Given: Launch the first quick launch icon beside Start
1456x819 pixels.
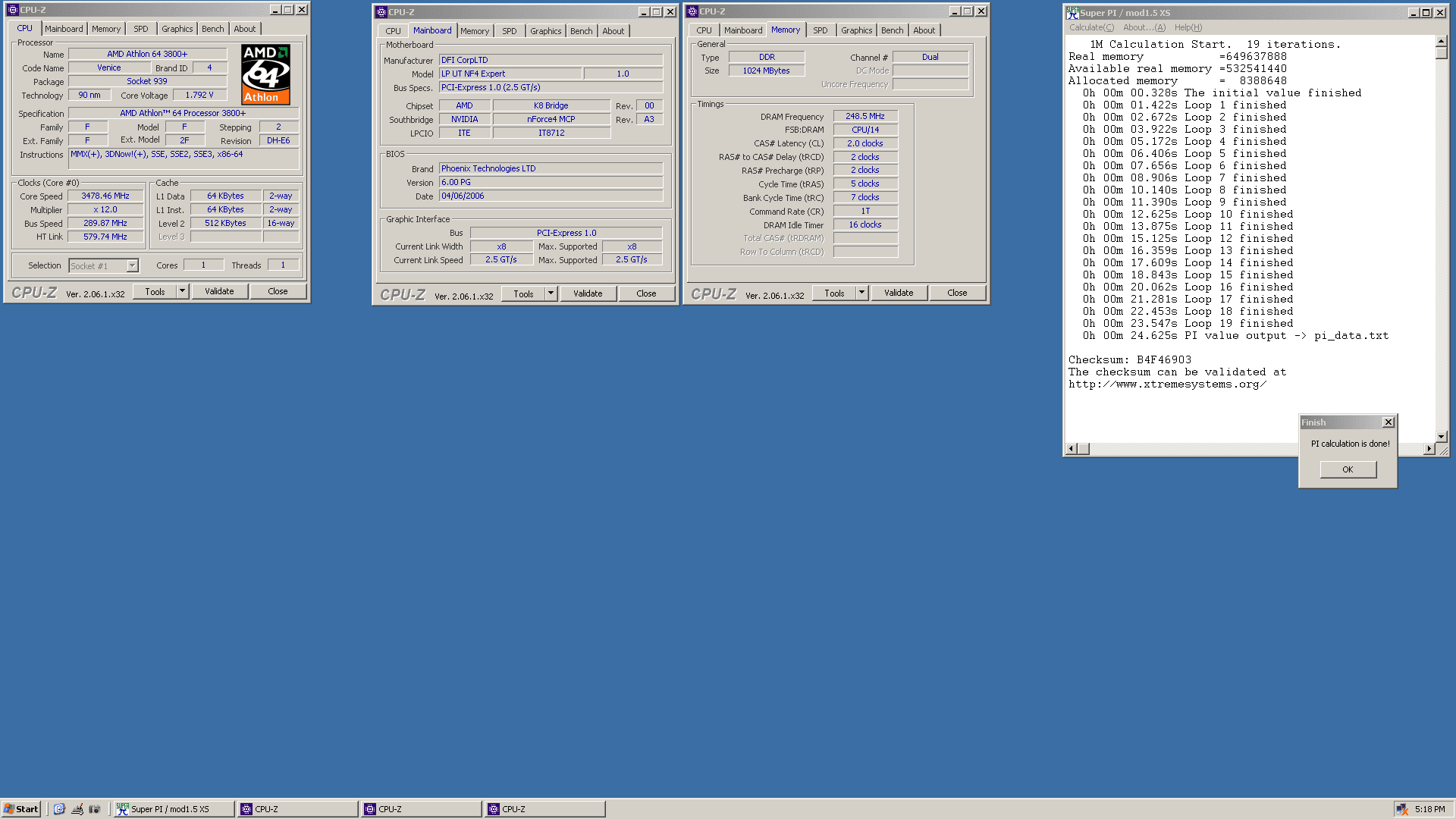Looking at the screenshot, I should tap(60, 809).
